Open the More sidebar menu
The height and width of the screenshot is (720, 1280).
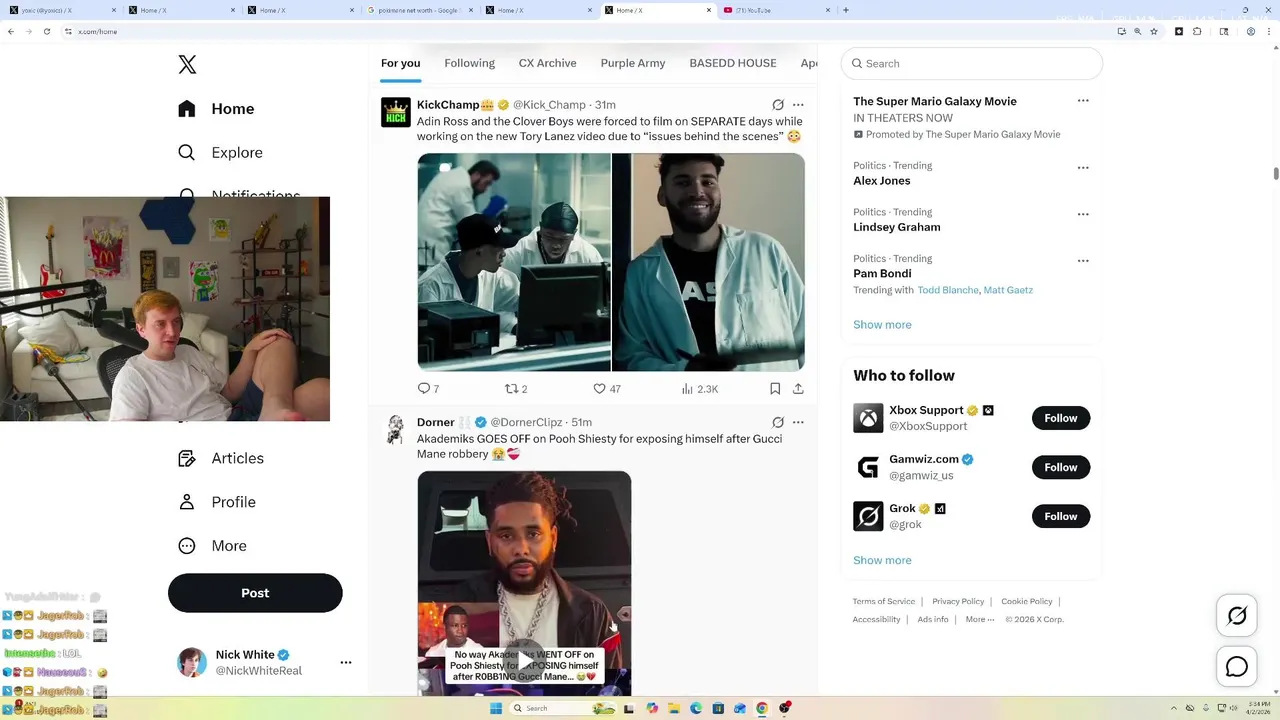click(x=212, y=546)
